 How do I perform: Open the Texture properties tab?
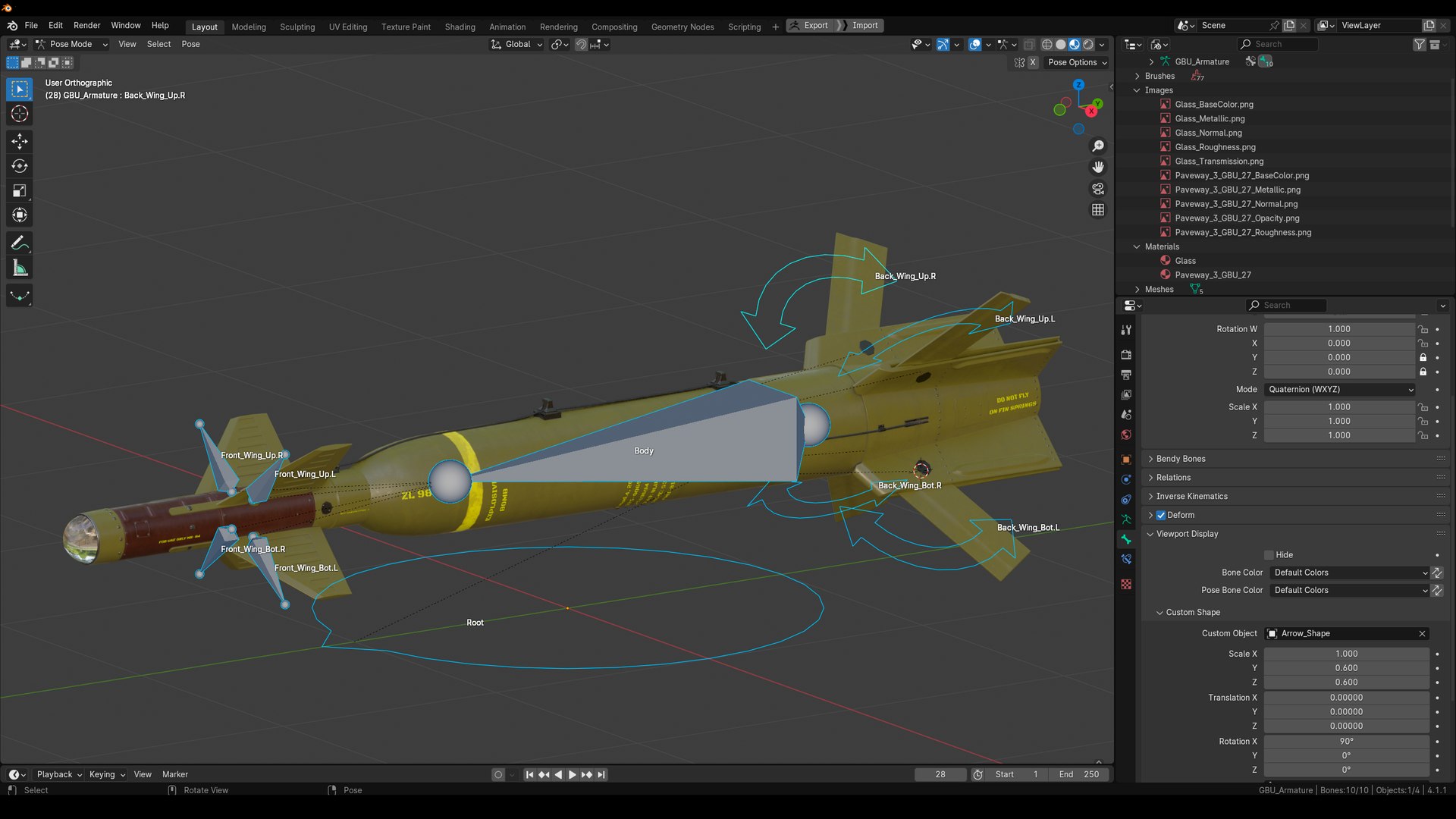click(1126, 584)
